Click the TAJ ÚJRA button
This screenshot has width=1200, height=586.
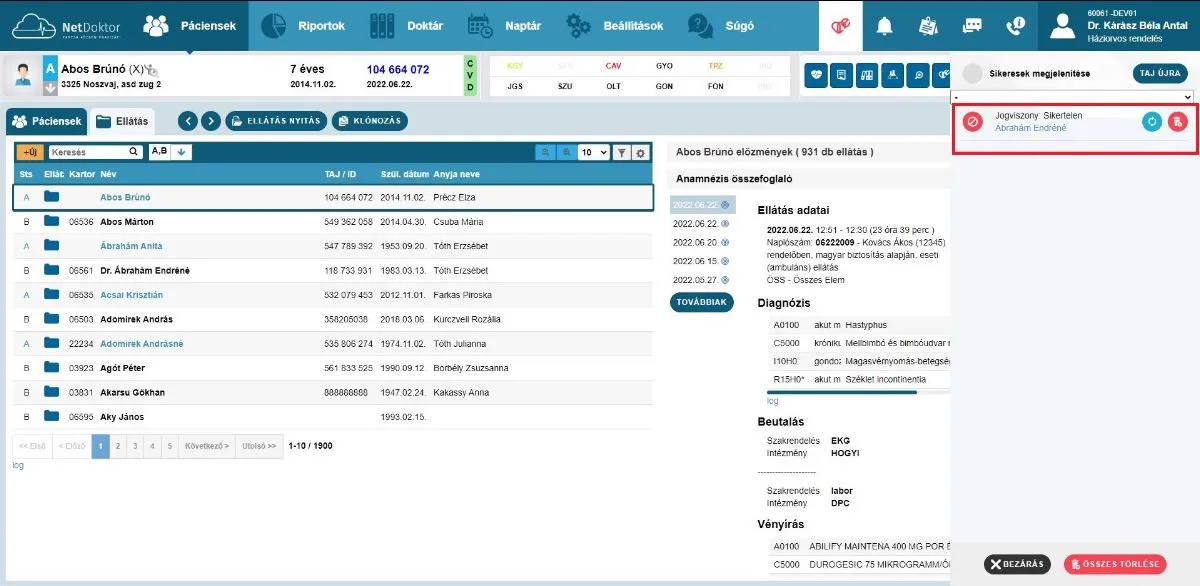pos(1160,74)
